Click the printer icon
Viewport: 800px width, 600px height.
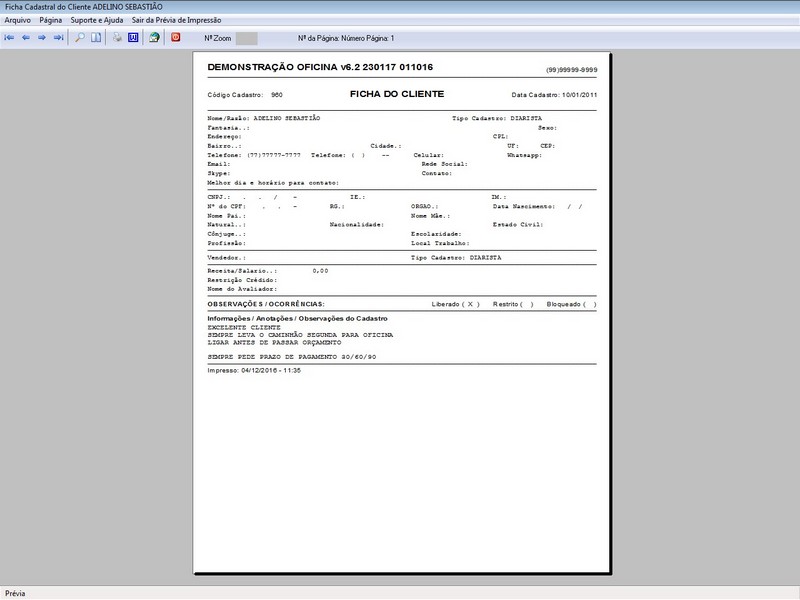(x=117, y=38)
